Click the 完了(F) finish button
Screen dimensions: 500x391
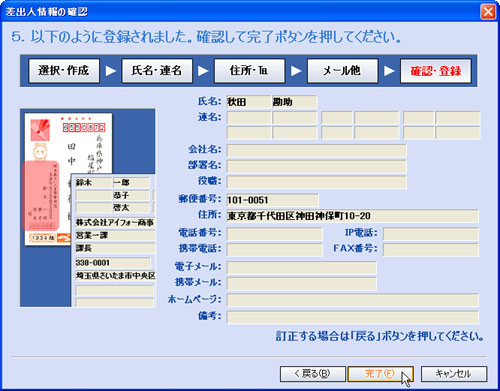pos(381,374)
